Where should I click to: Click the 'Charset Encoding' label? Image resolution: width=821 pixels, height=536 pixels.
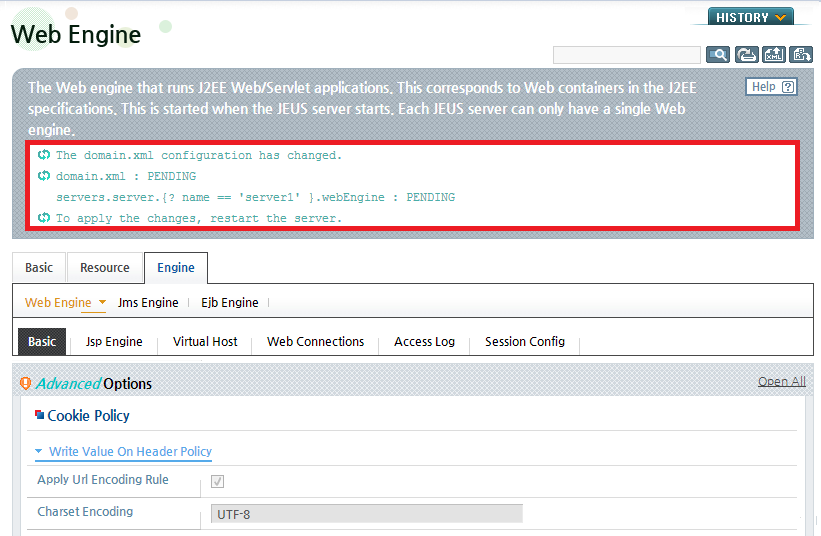point(85,511)
